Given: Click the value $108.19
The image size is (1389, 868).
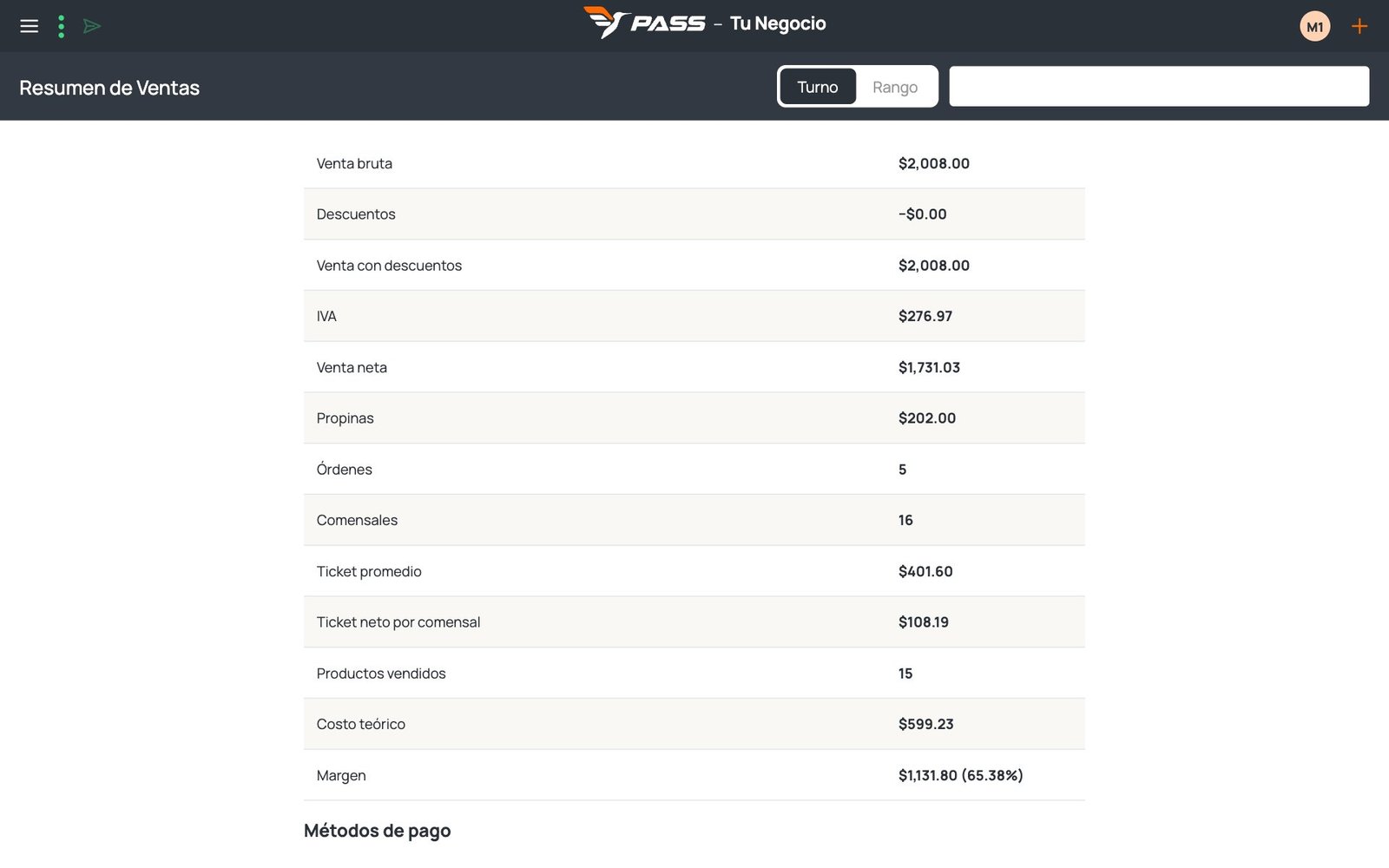Looking at the screenshot, I should point(924,622).
